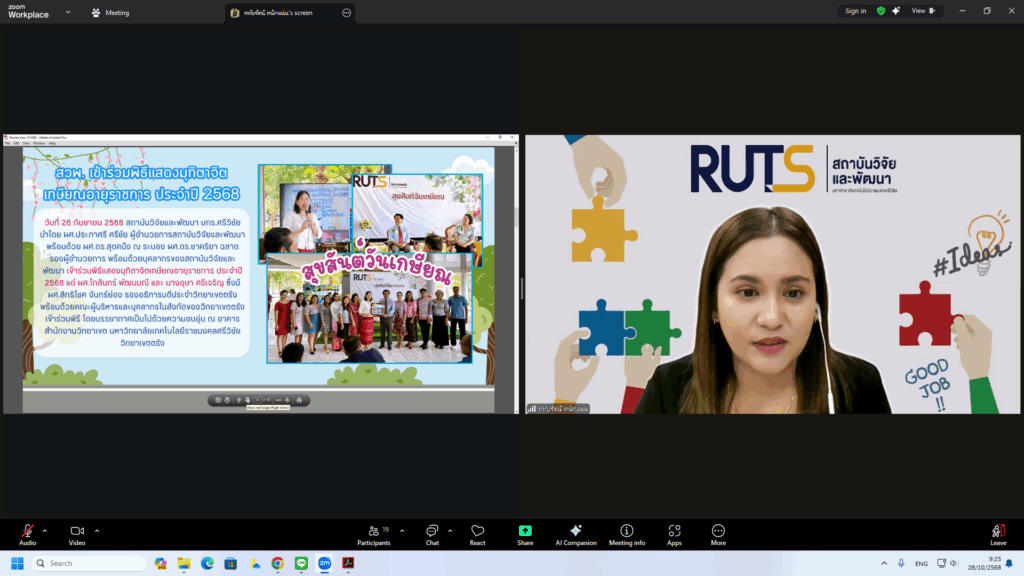Expand the video options arrow
The height and width of the screenshot is (576, 1024).
pos(97,530)
